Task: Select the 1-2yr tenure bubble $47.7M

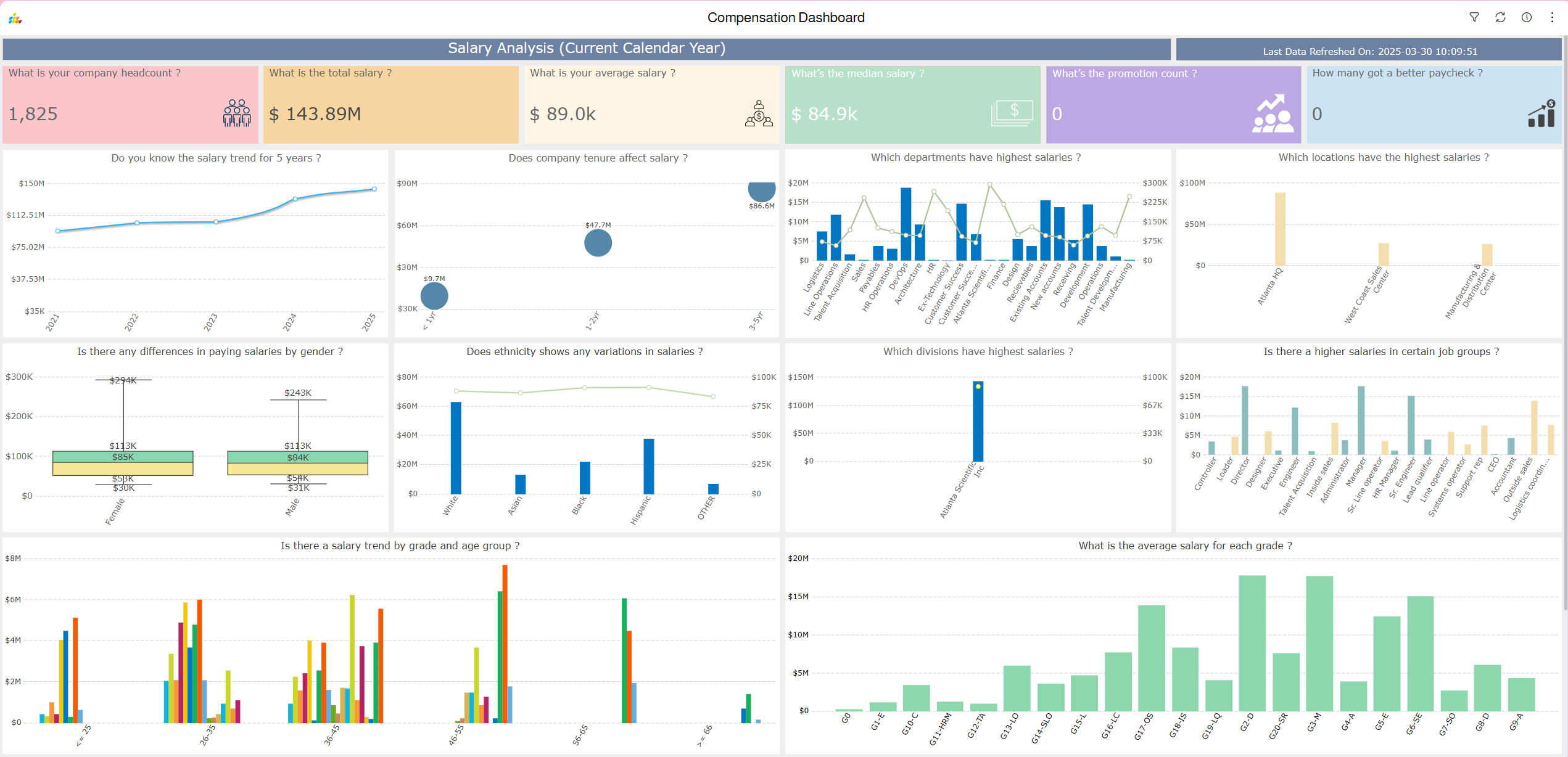Action: (x=598, y=243)
